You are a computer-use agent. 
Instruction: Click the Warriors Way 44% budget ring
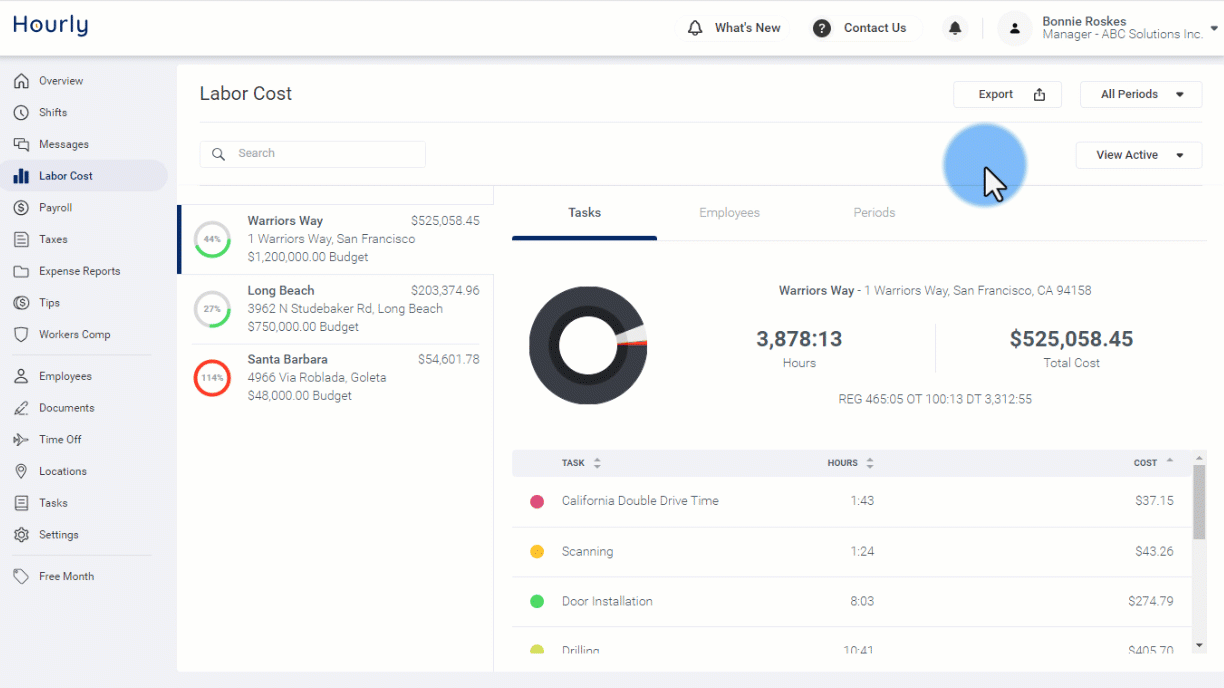212,239
